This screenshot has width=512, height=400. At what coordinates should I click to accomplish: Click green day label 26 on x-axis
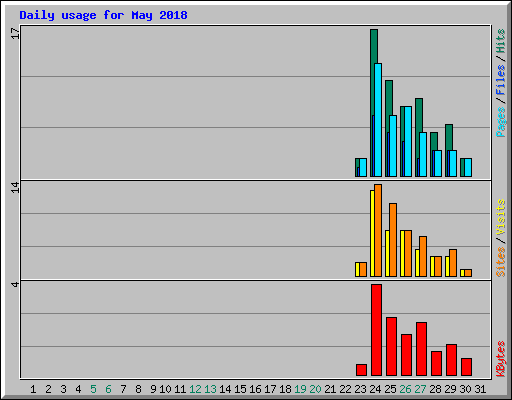[x=405, y=389]
